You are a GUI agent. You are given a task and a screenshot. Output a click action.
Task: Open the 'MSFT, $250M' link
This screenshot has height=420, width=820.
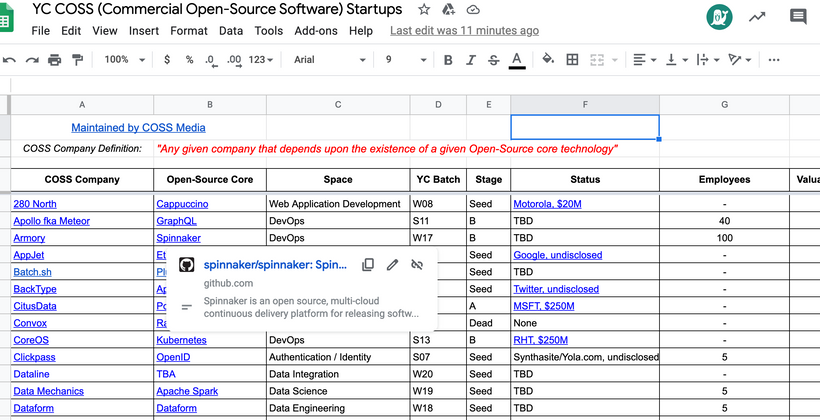pyautogui.click(x=544, y=306)
